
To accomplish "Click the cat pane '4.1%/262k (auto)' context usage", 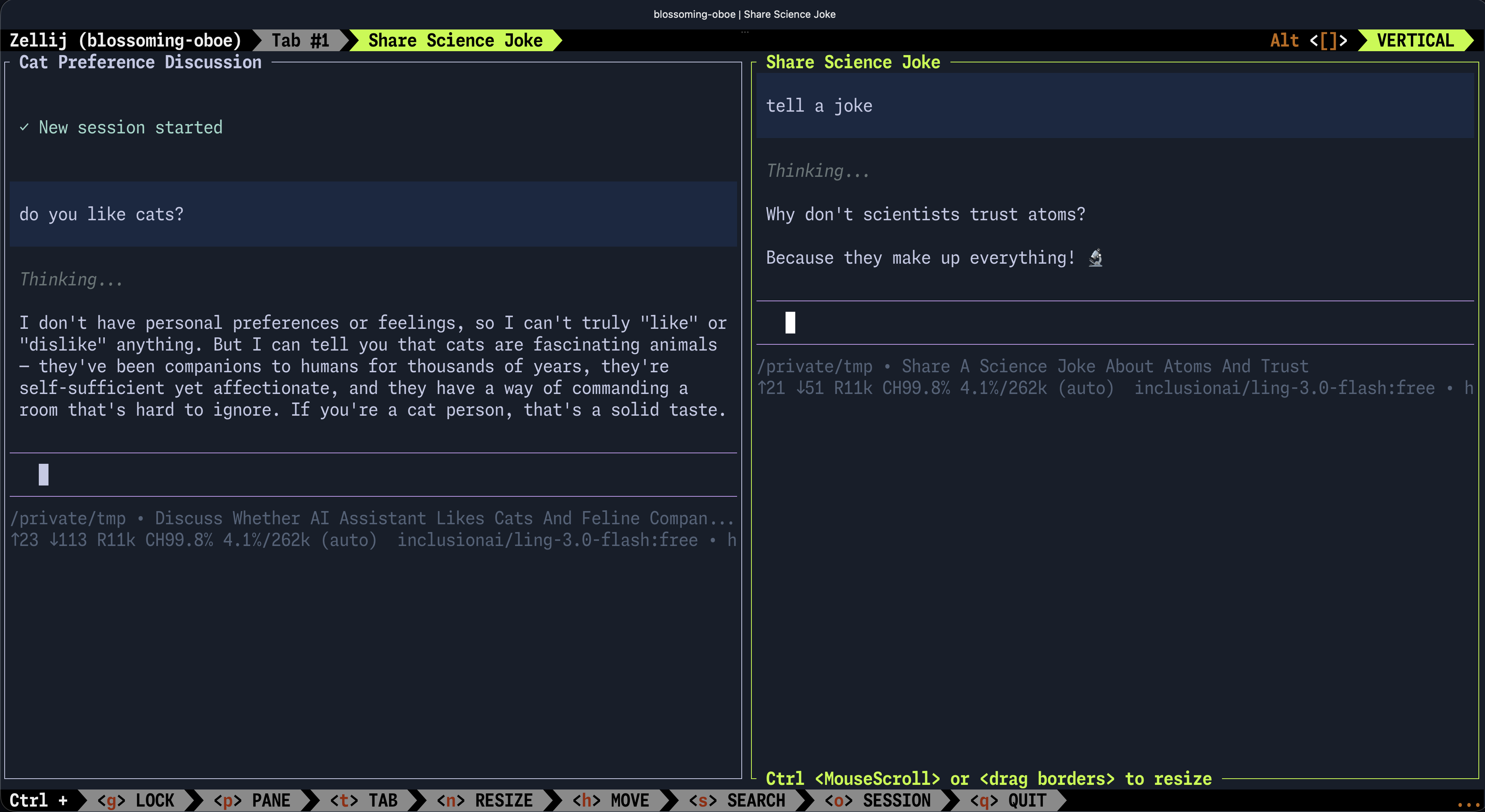I will coord(300,541).
